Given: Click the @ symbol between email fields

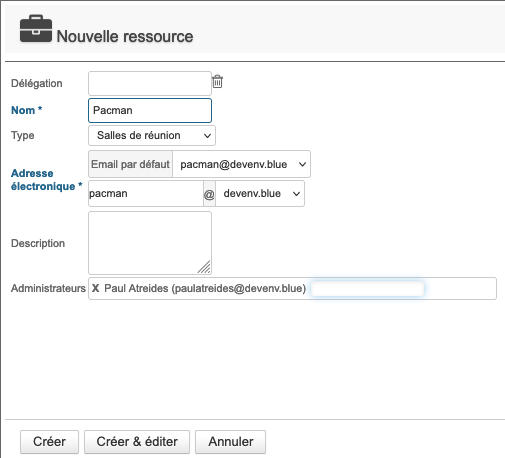Looking at the screenshot, I should 209,194.
